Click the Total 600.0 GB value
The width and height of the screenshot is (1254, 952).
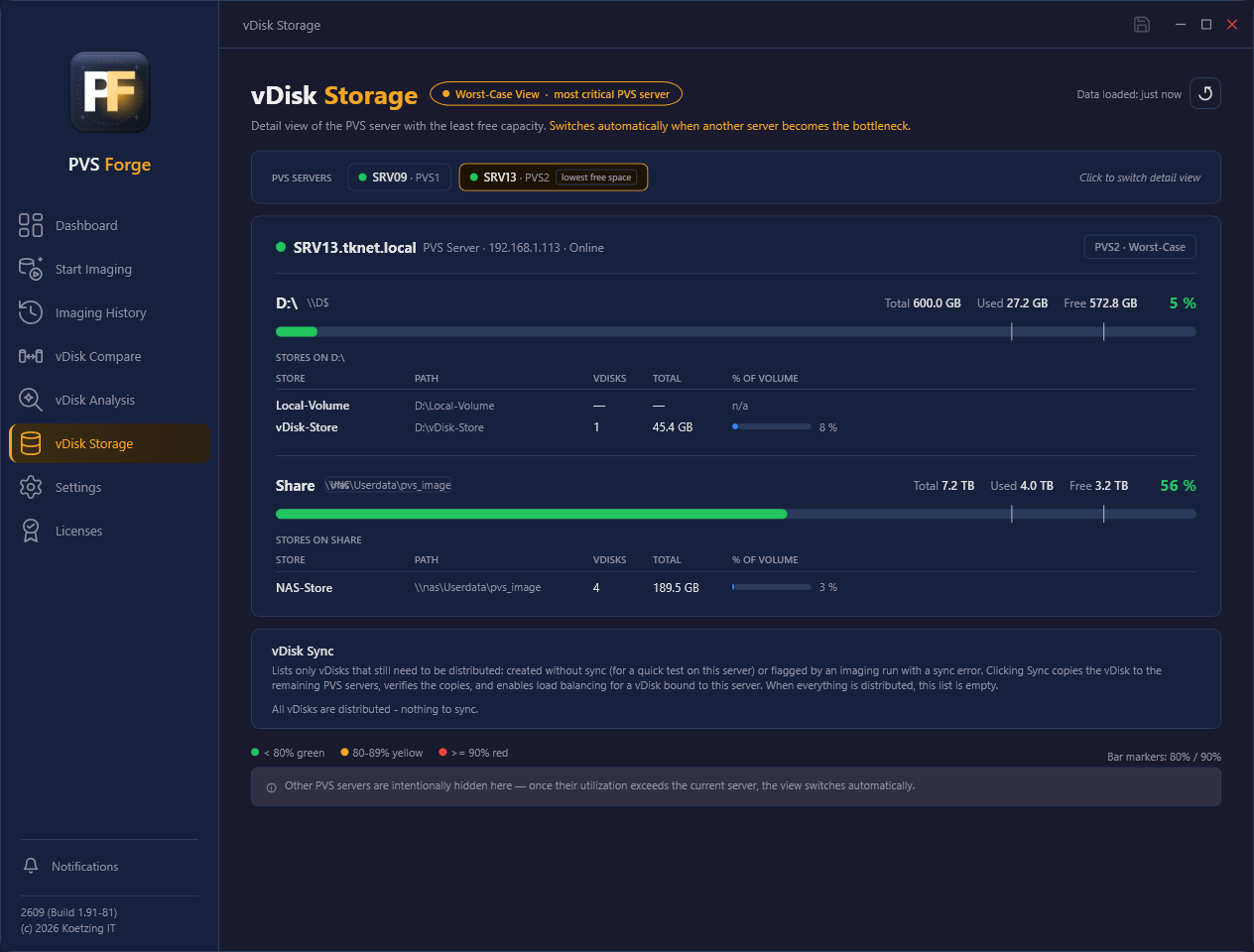pyautogui.click(x=923, y=303)
